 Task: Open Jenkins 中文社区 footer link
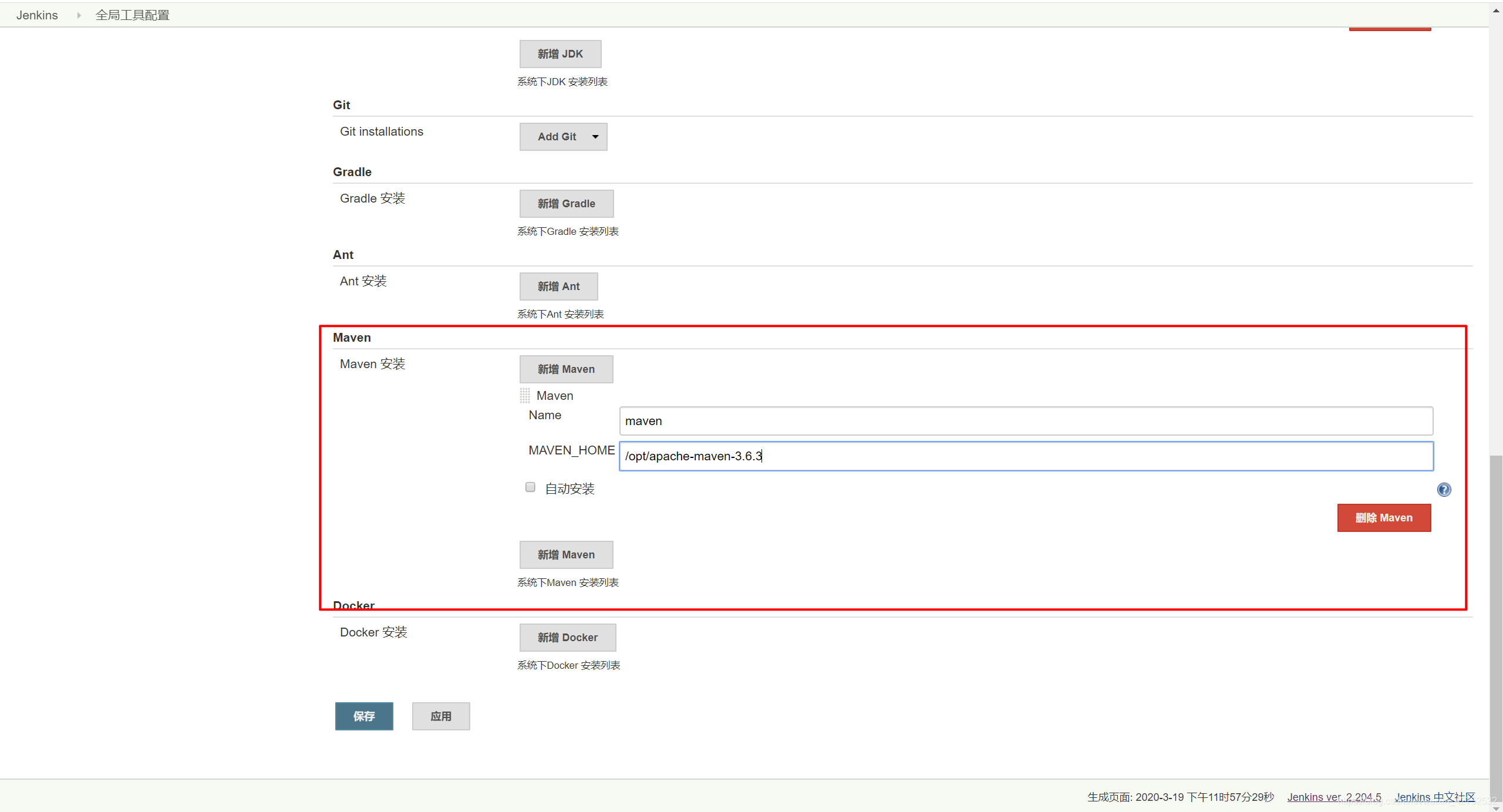[1435, 797]
